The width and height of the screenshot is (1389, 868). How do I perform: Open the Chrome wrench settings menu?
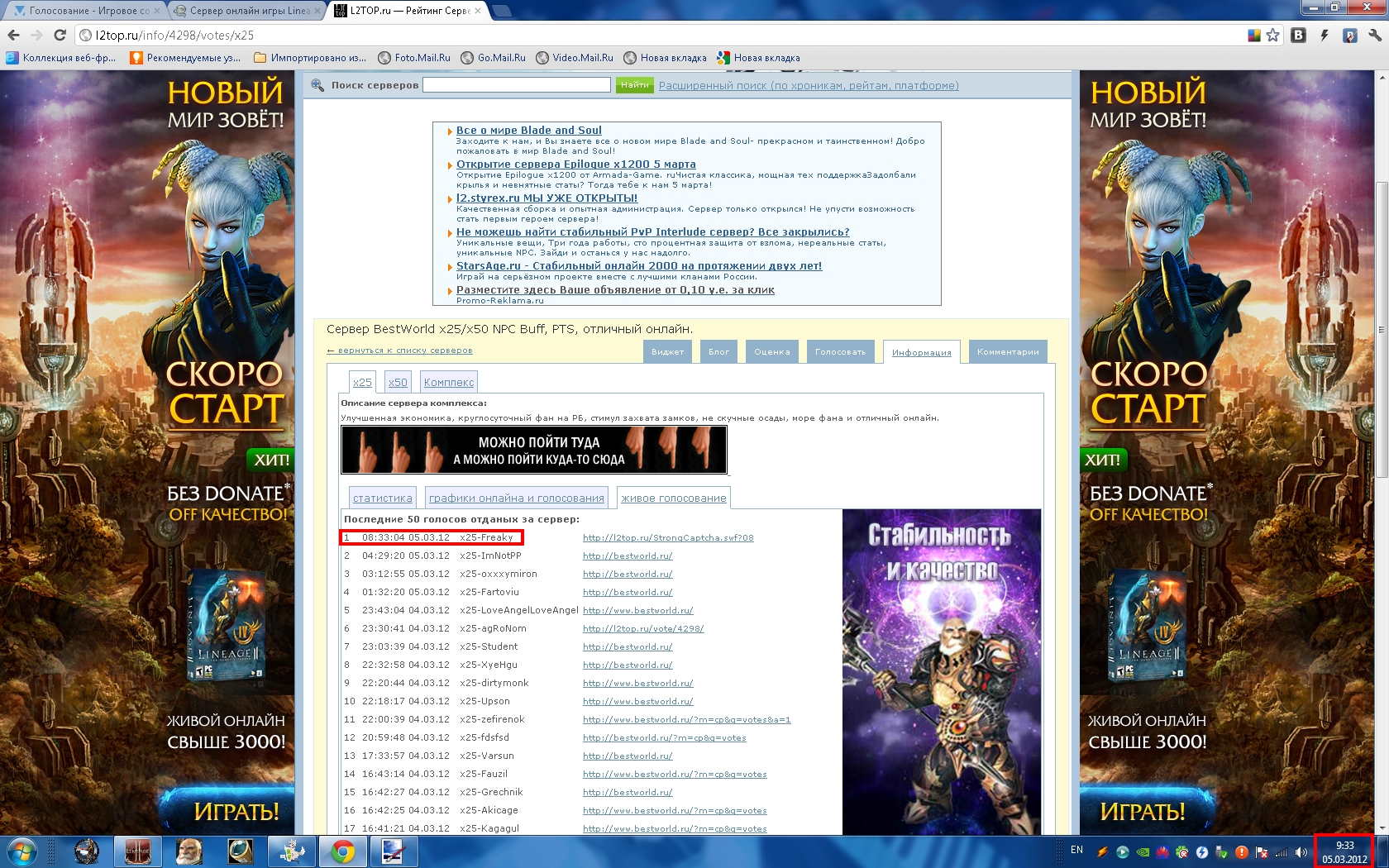point(1375,35)
